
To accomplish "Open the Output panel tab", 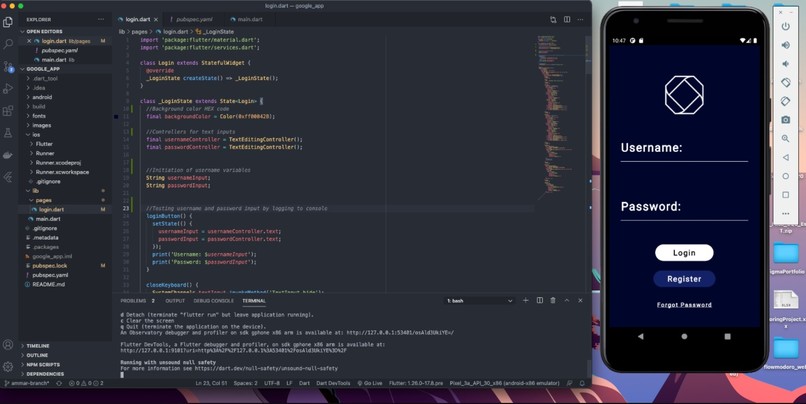I will 175,301.
